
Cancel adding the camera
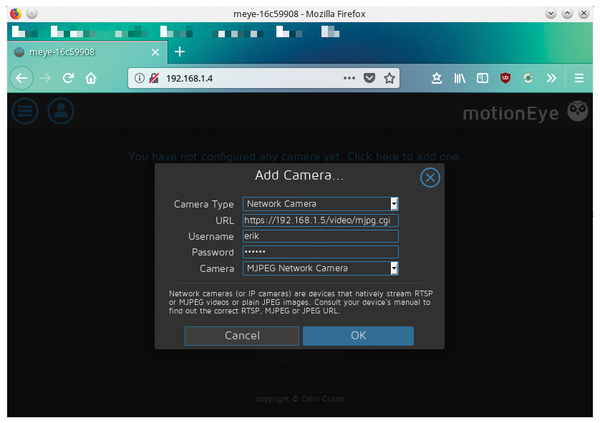(x=242, y=336)
